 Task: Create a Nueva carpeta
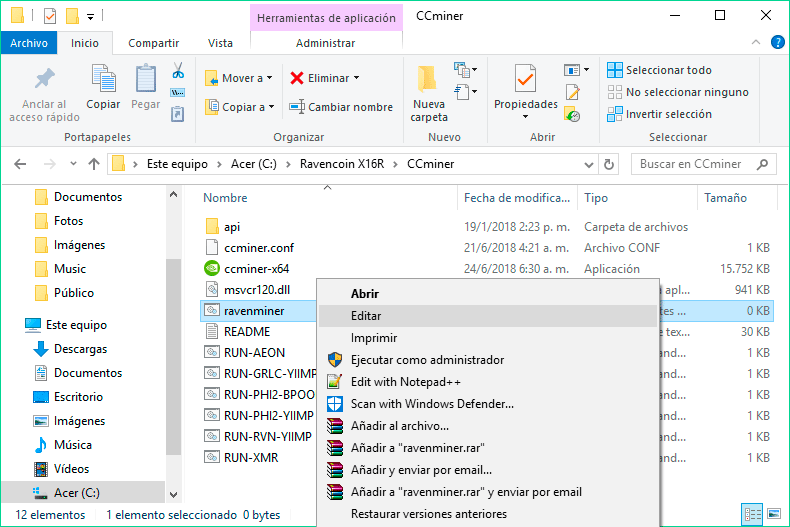point(429,94)
